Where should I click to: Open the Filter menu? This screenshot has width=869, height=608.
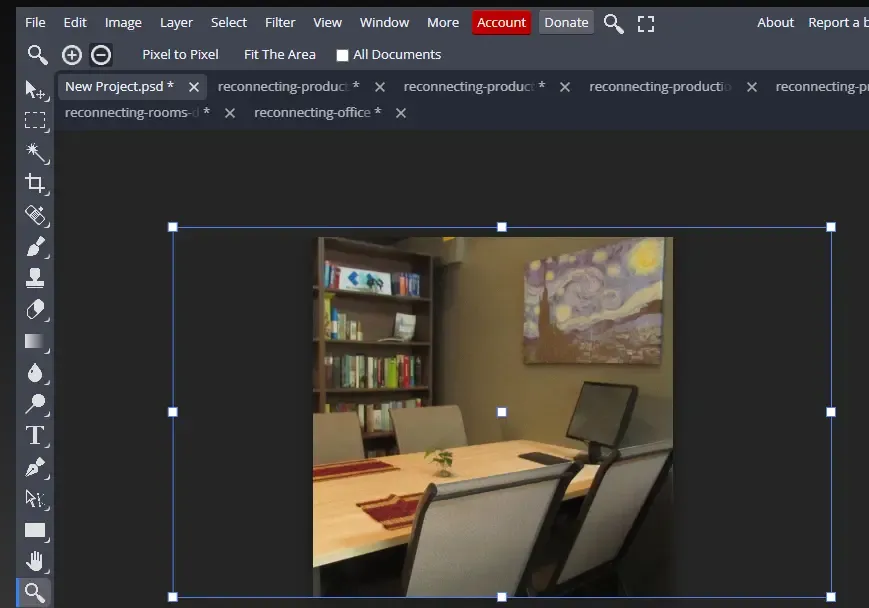point(280,22)
